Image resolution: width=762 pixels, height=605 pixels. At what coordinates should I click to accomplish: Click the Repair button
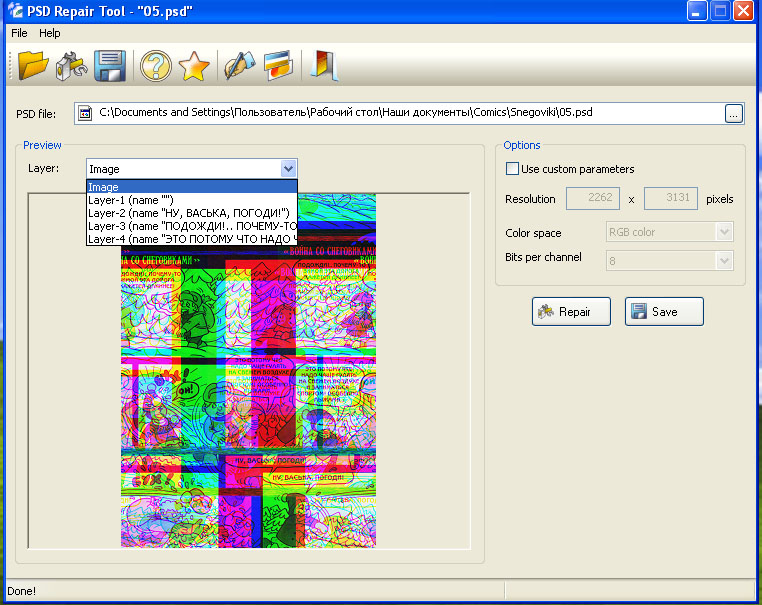(571, 311)
